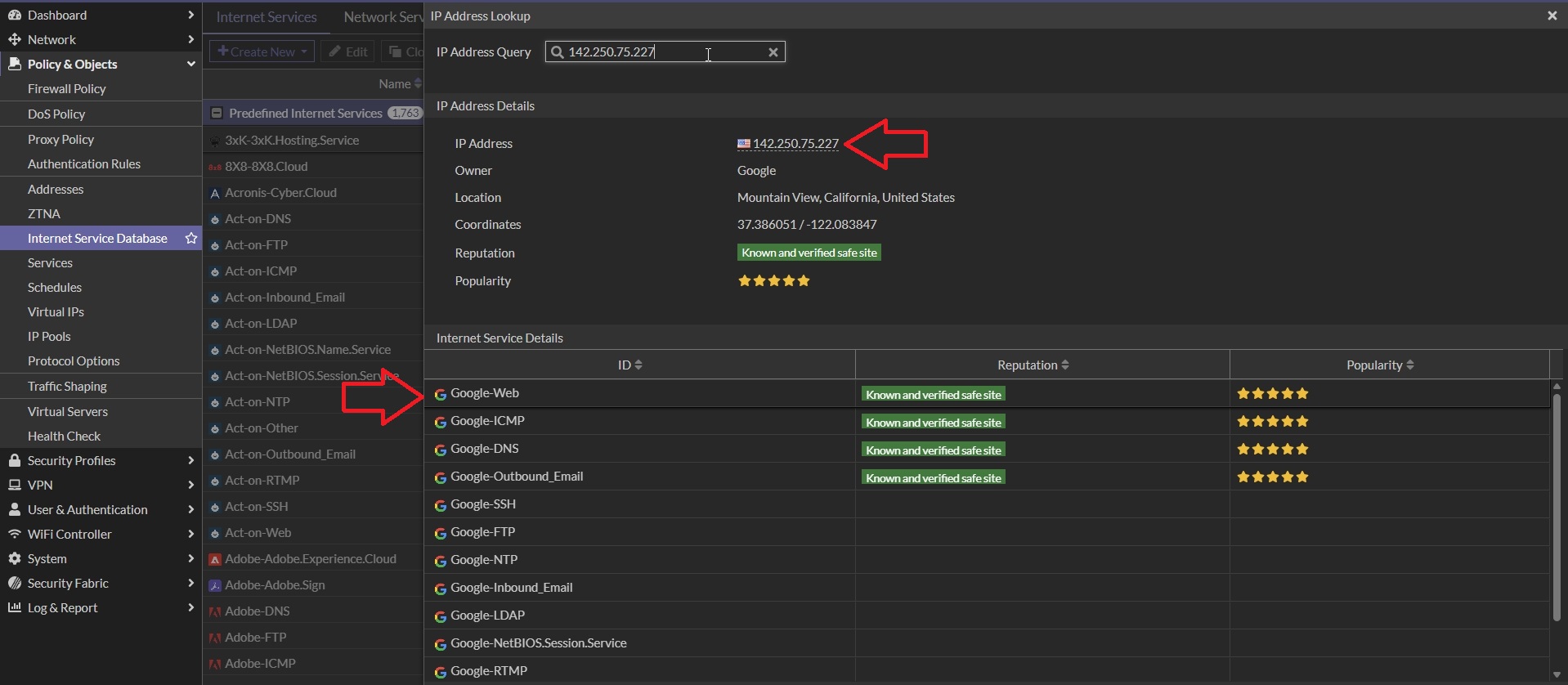Click the US flag next to the IP address

click(744, 144)
